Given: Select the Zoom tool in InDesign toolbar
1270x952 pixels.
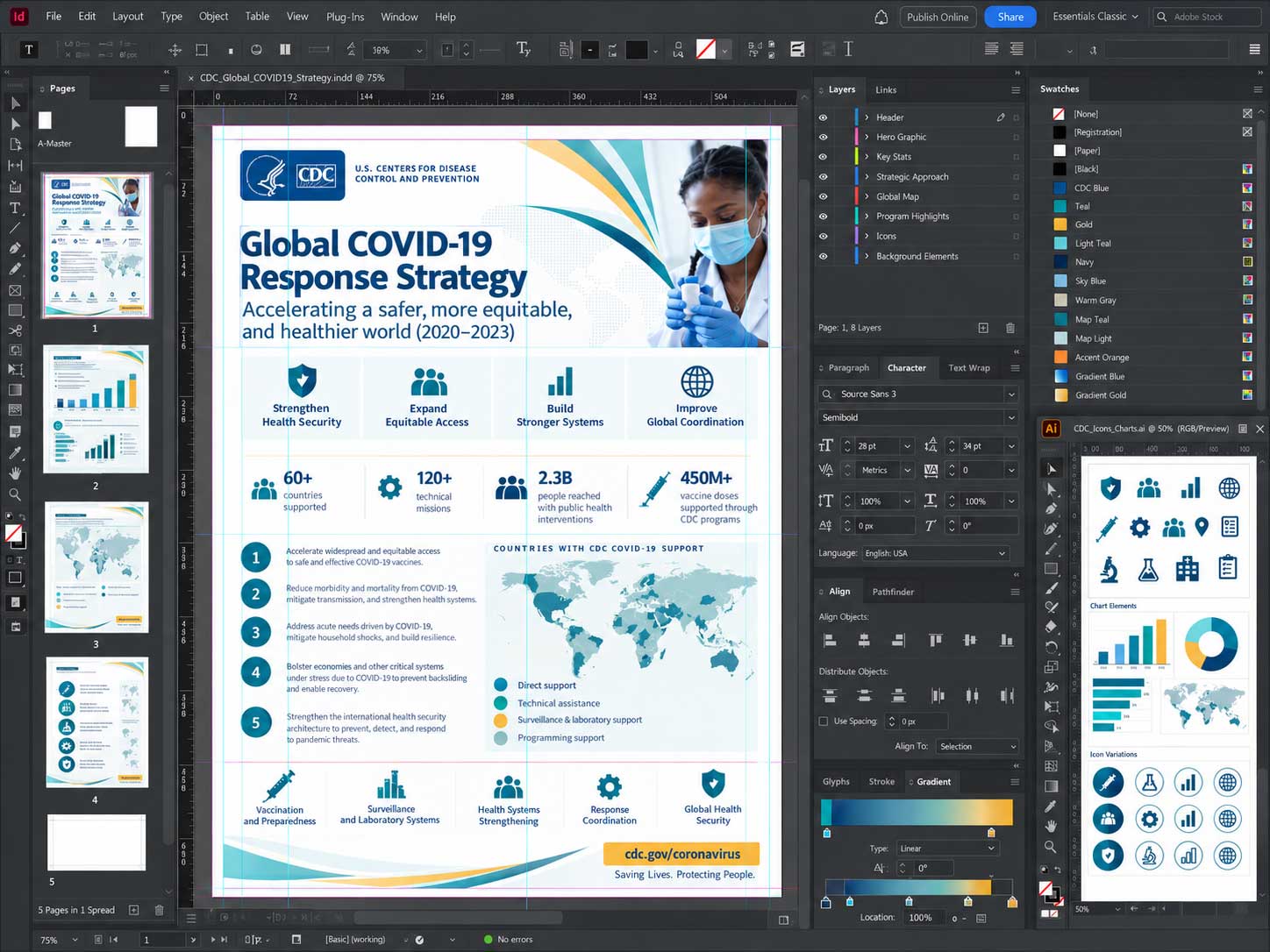Looking at the screenshot, I should pyautogui.click(x=15, y=494).
